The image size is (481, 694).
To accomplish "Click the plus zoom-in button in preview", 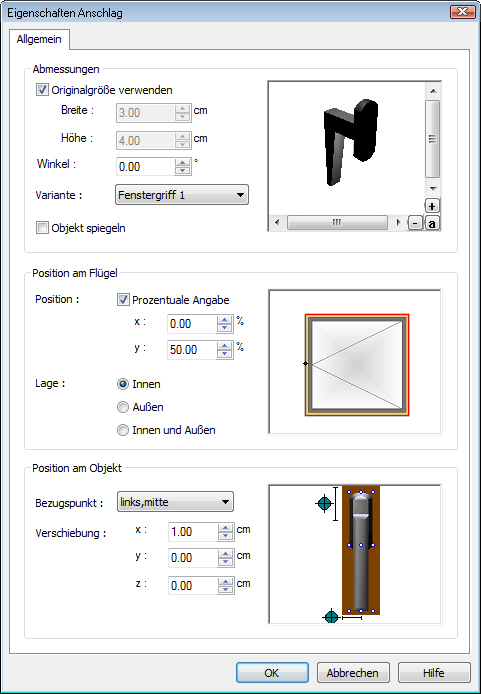I will click(x=432, y=206).
